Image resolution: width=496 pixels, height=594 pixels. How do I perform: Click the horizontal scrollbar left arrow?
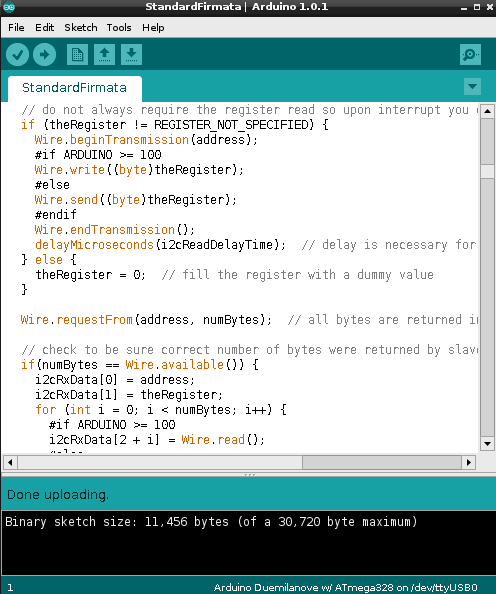pos(10,462)
